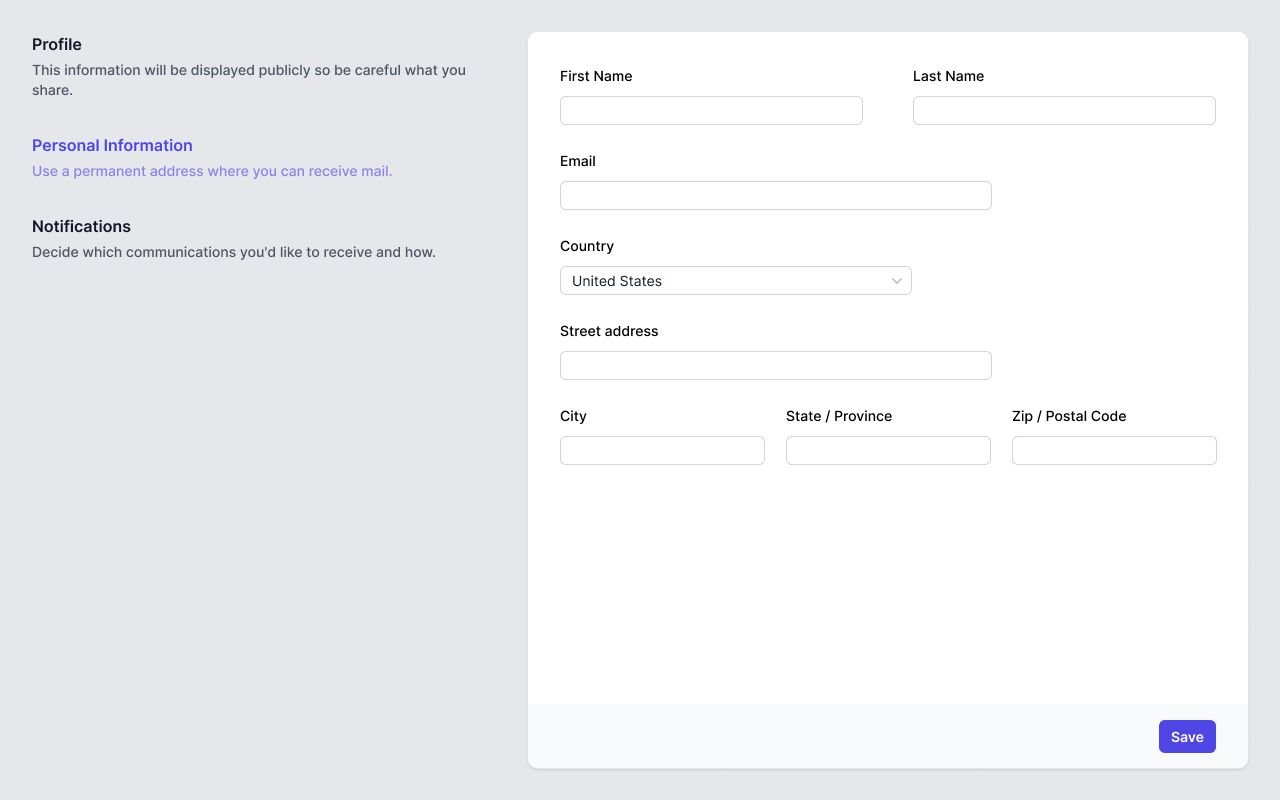
Task: Select the Notifications section heading
Action: click(x=81, y=226)
